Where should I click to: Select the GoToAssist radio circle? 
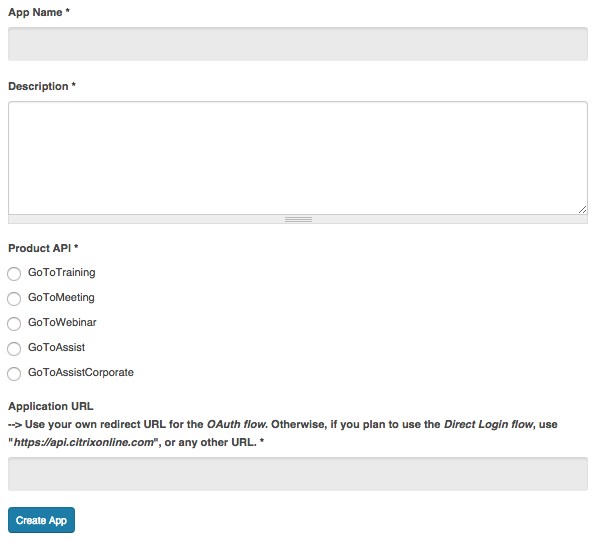tap(14, 349)
